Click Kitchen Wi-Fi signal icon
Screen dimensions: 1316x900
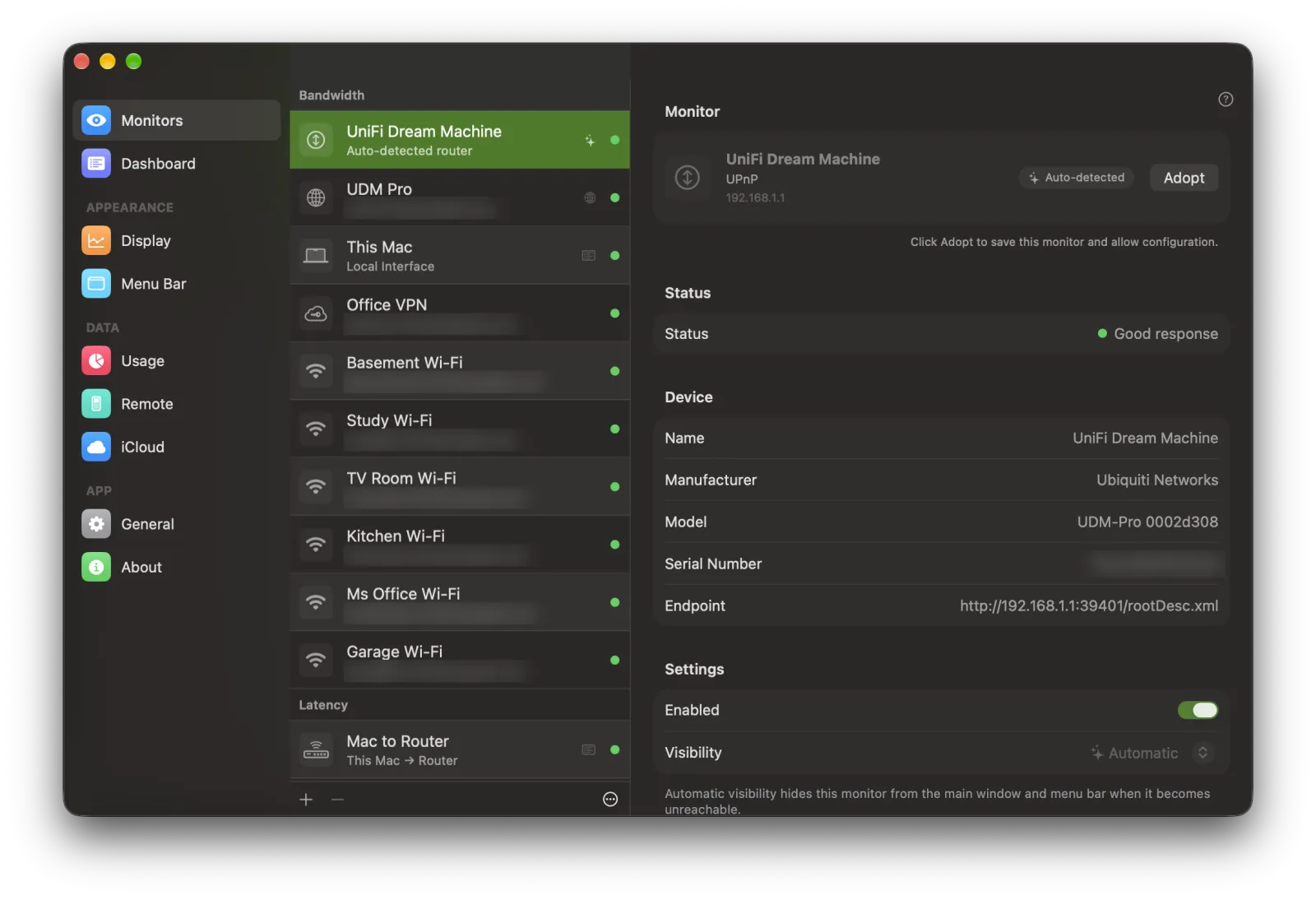pos(316,545)
